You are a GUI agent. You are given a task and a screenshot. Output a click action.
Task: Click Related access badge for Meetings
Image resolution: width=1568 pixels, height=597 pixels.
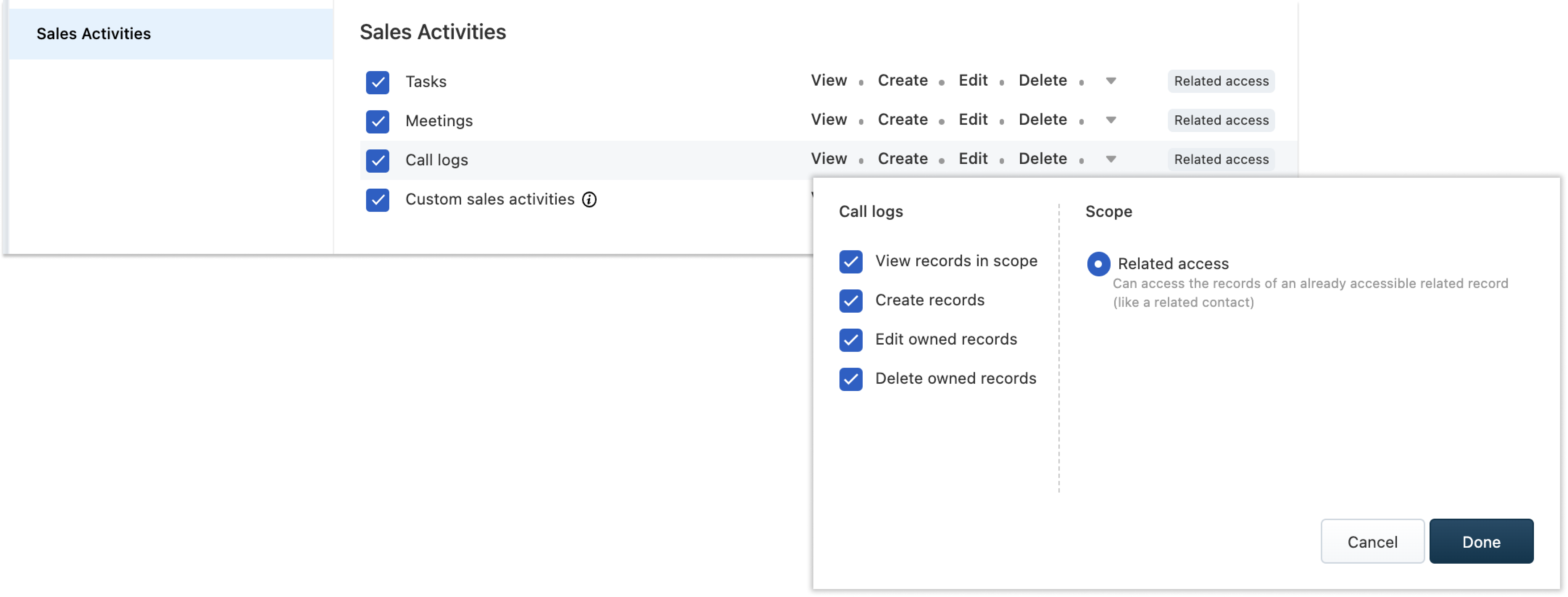coord(1220,120)
